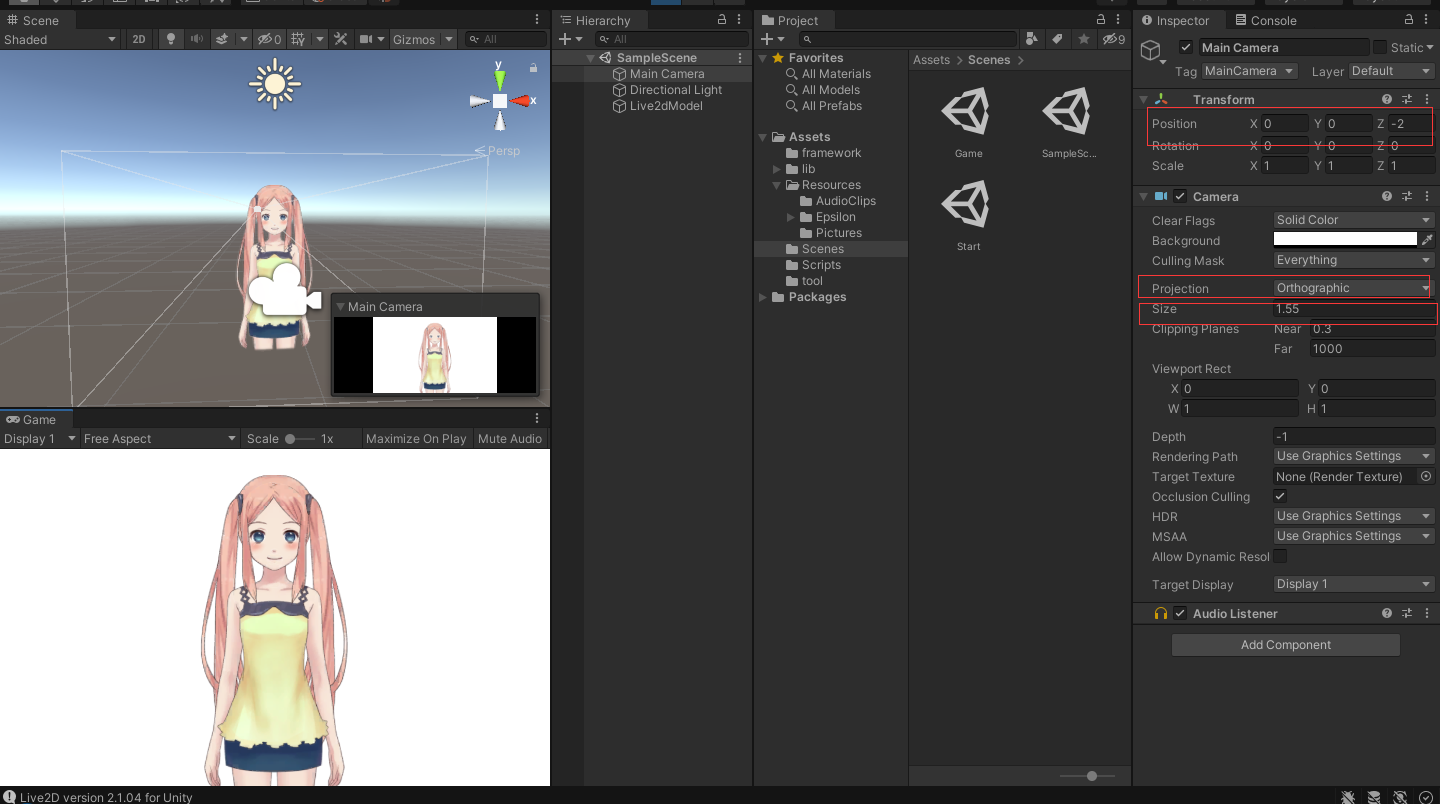This screenshot has width=1440, height=804.
Task: Toggle 2D view mode in Scene toolbar
Action: [x=137, y=39]
